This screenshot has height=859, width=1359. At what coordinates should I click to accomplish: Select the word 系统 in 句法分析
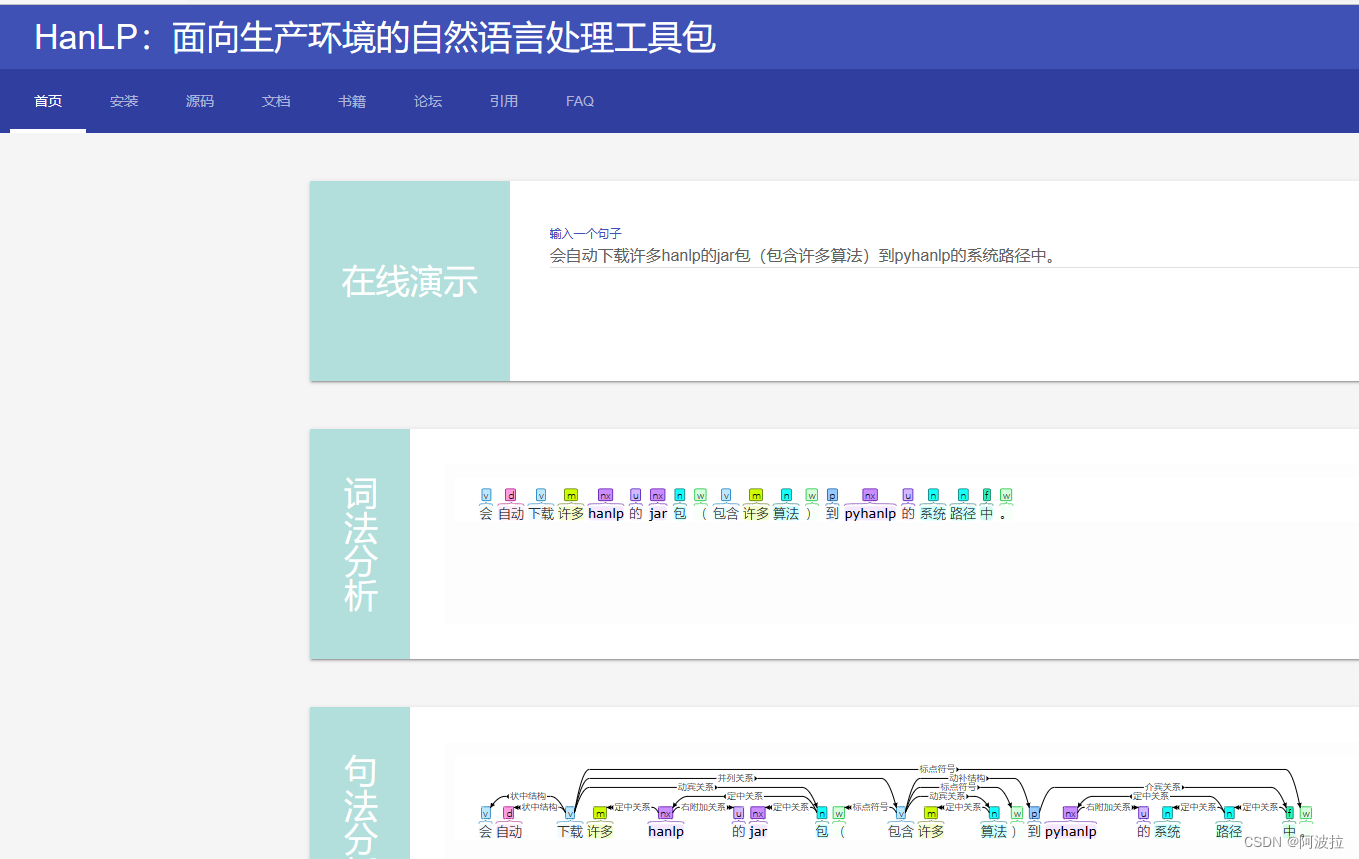pos(1167,831)
